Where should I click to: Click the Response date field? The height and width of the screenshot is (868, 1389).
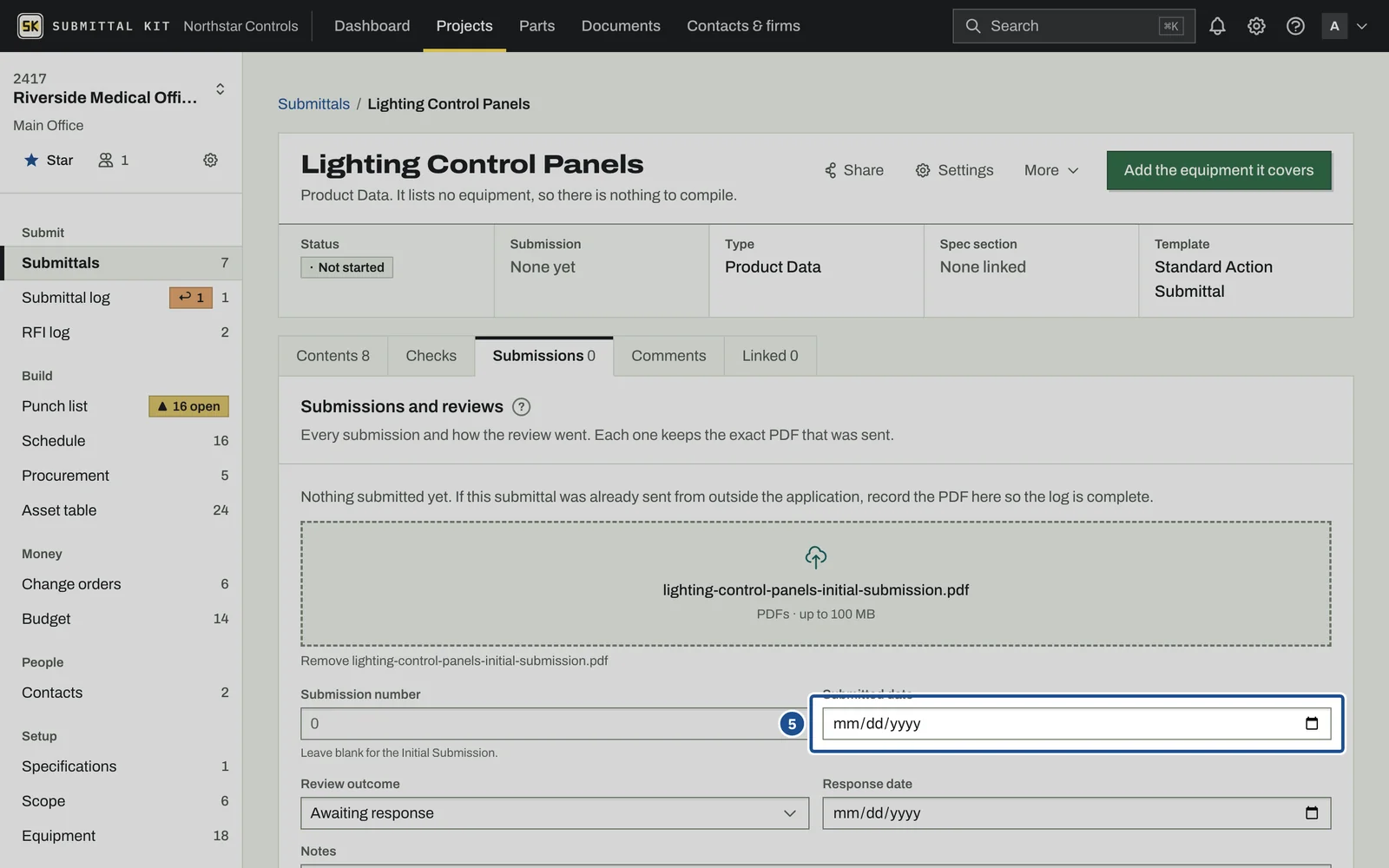tap(1076, 813)
